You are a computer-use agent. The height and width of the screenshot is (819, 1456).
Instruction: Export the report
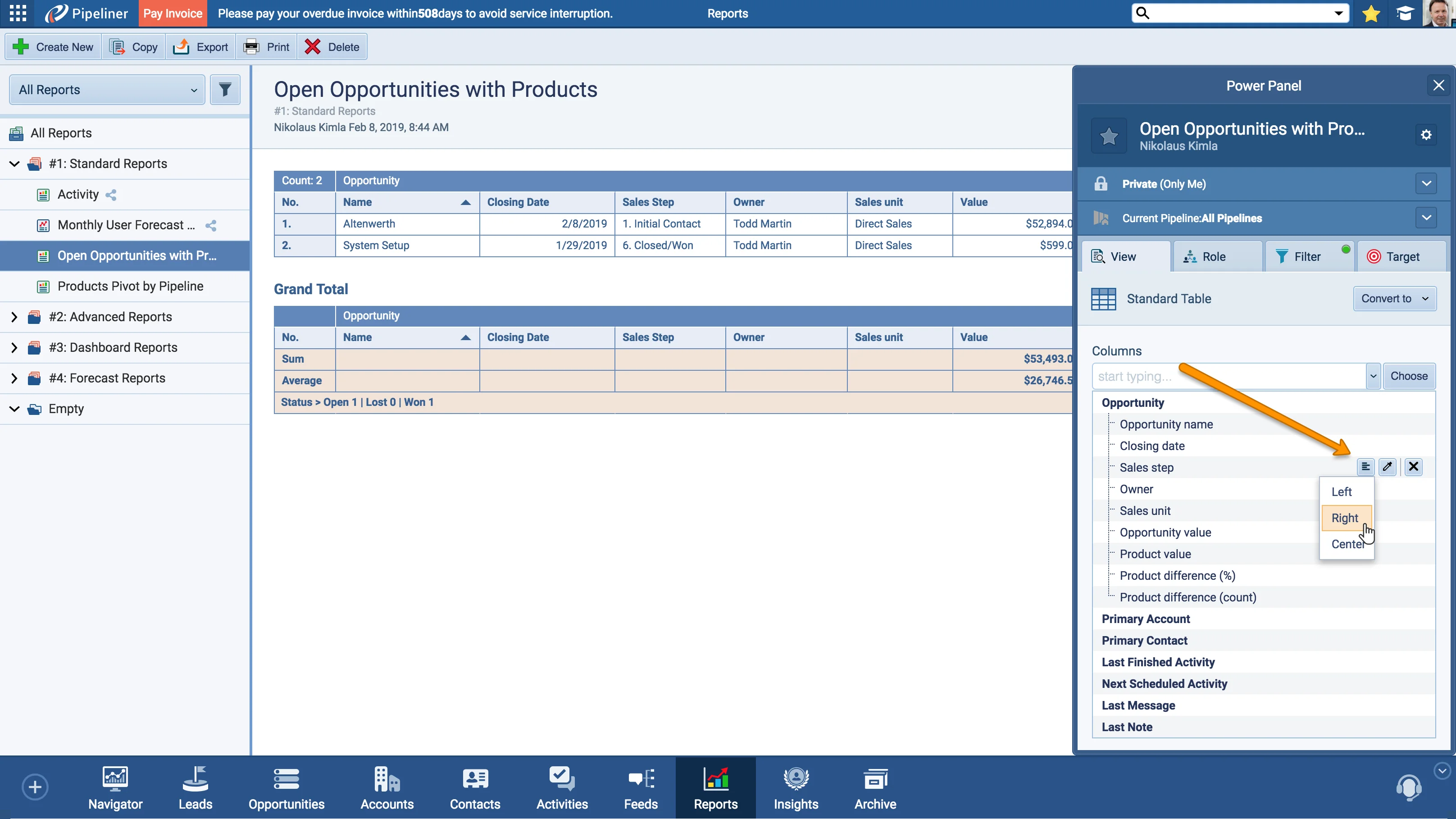tap(200, 47)
